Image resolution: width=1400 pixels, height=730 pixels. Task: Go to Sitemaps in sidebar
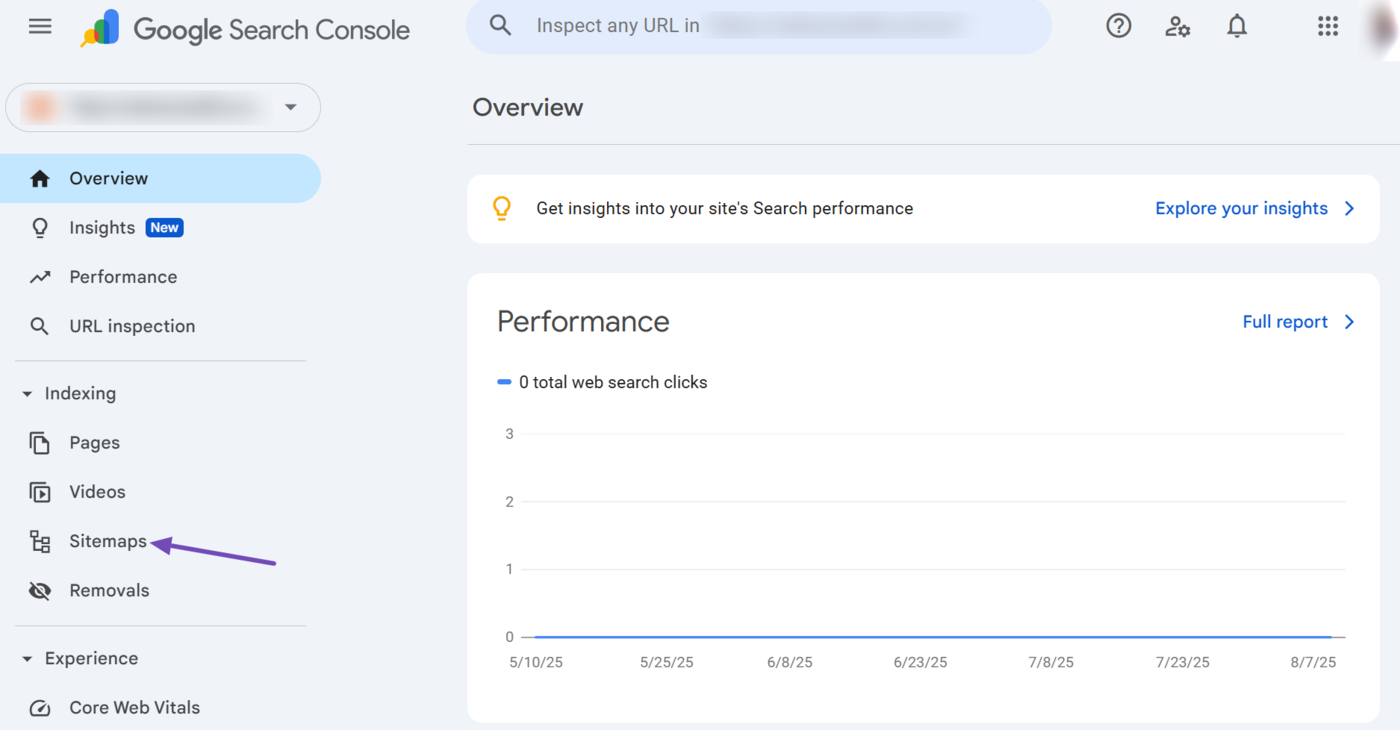pos(107,542)
